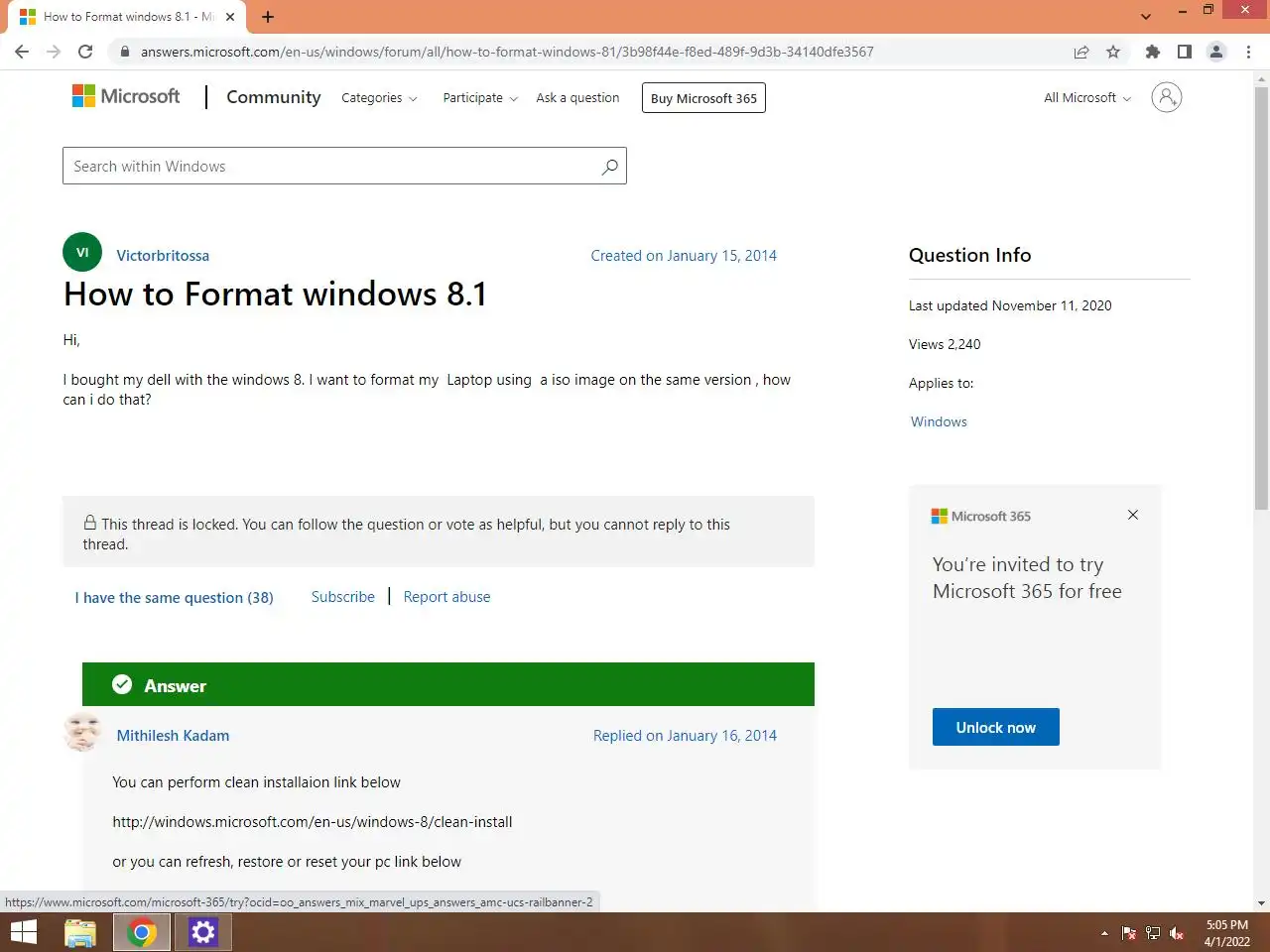Click the lock site info icon
1270x952 pixels.
click(124, 52)
